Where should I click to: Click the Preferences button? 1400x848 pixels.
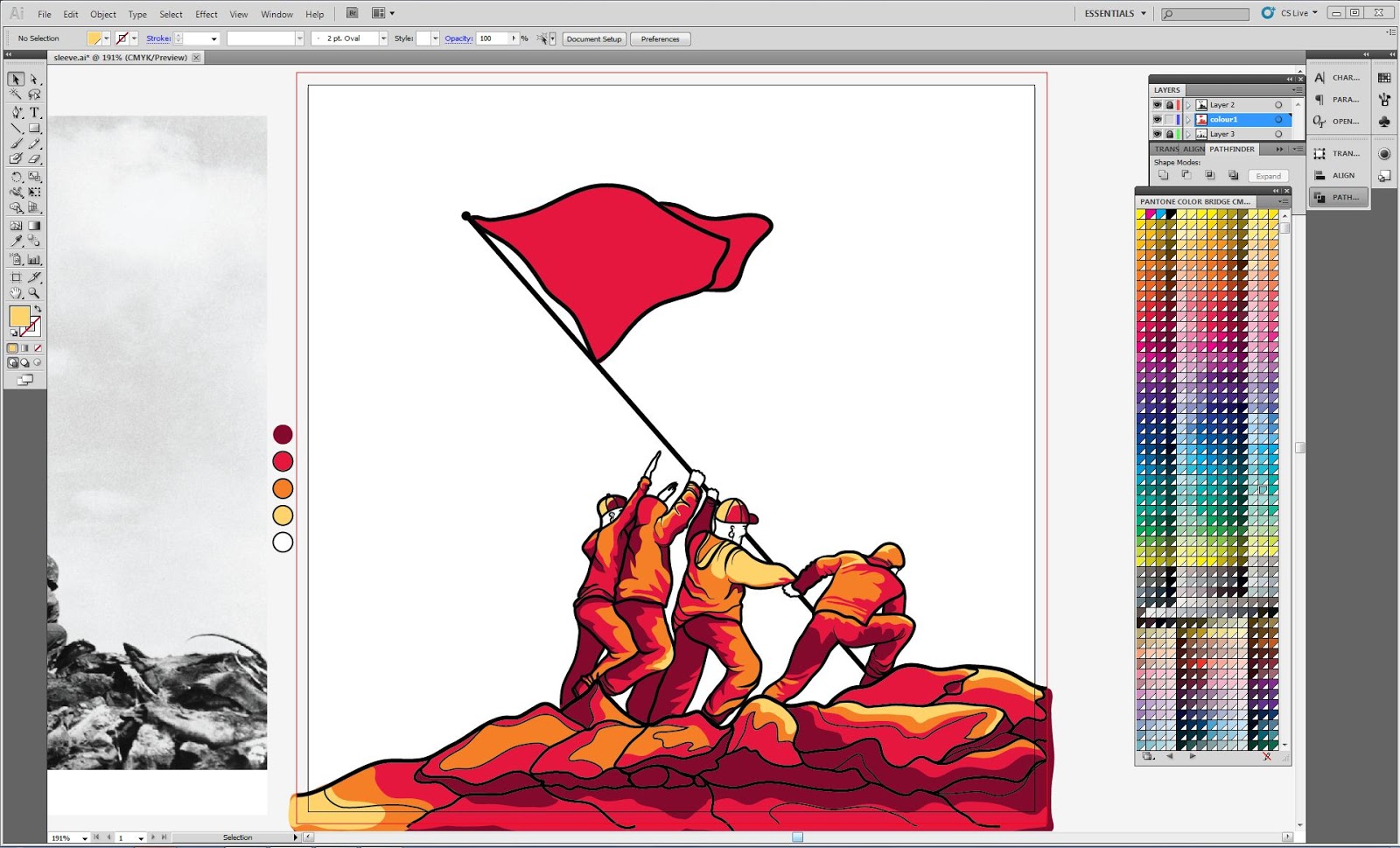coord(660,39)
